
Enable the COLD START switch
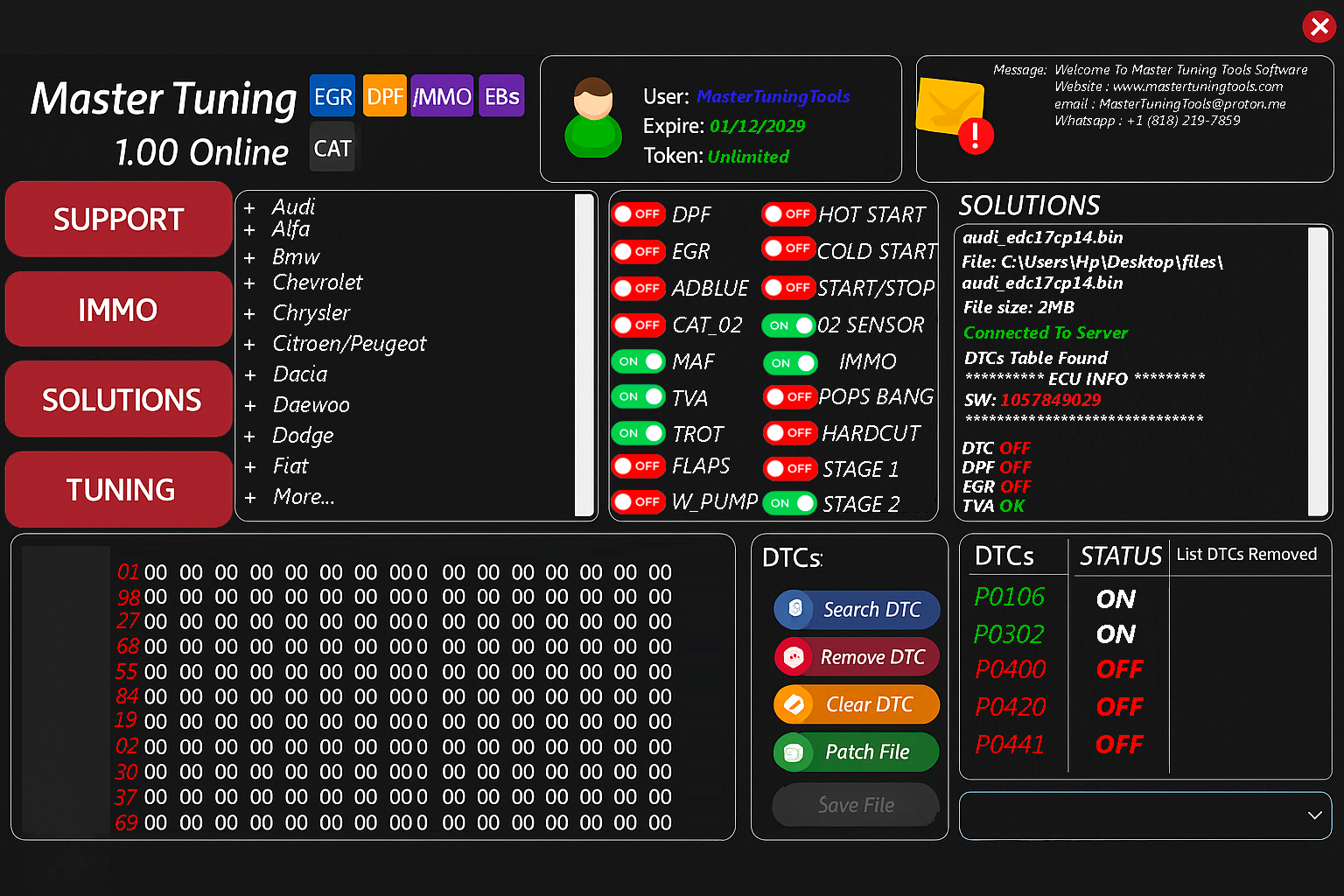789,248
